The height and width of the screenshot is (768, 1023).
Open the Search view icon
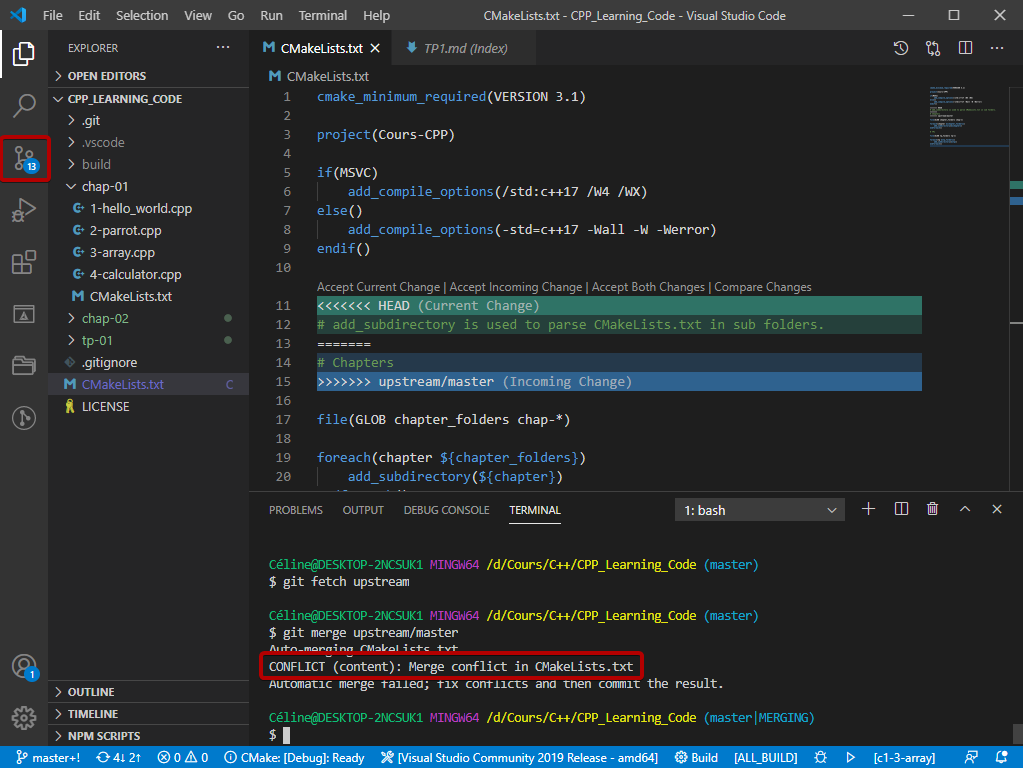point(23,105)
